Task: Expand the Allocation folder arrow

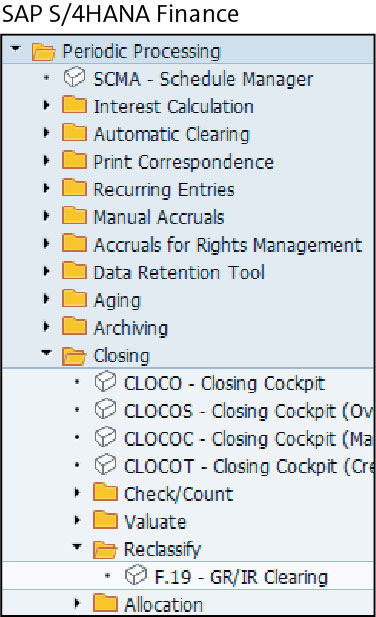Action: click(x=77, y=603)
